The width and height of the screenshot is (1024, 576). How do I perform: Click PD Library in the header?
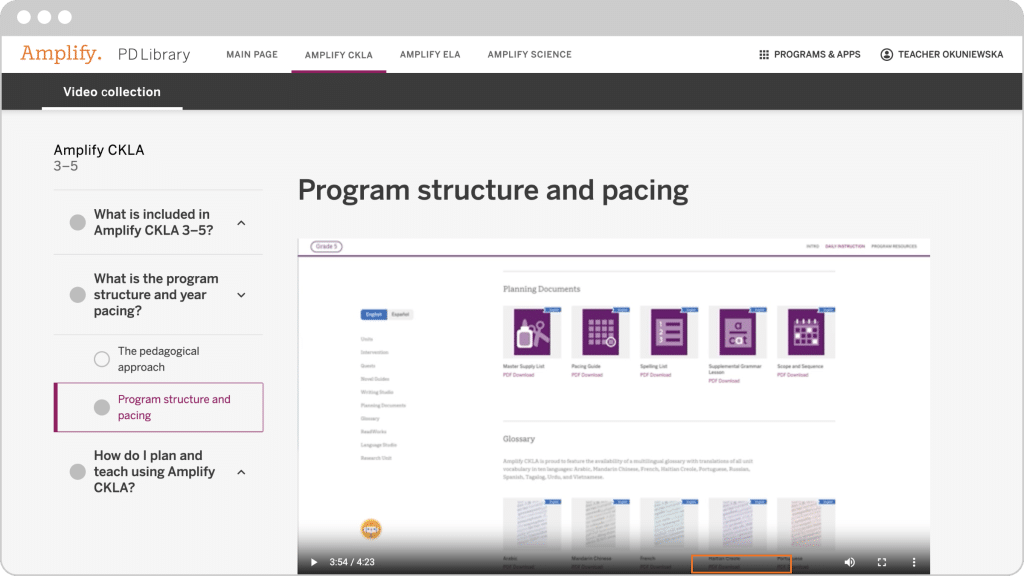[x=154, y=54]
